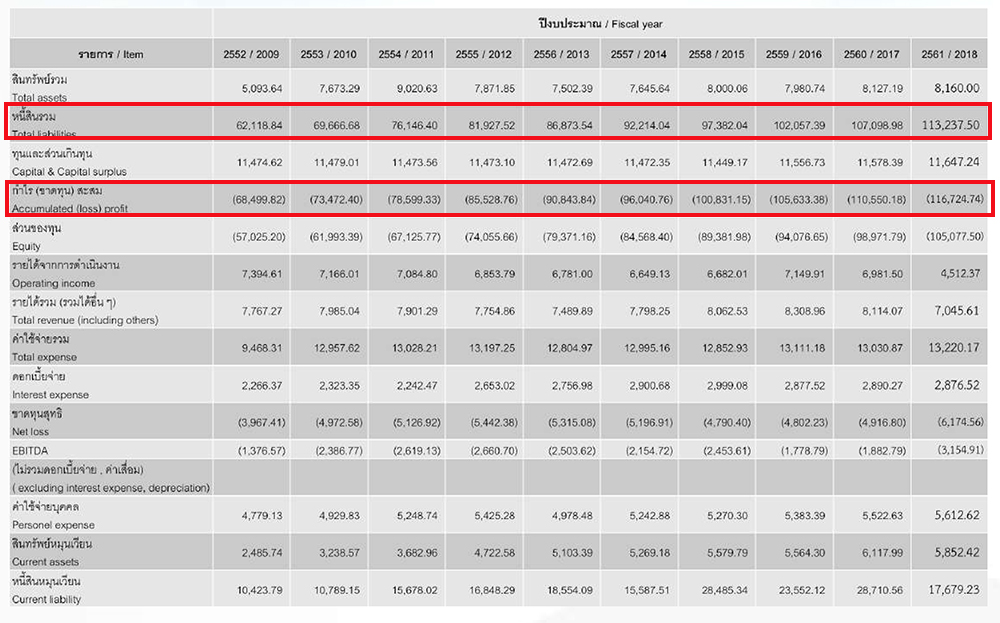Image resolution: width=1000 pixels, height=623 pixels.
Task: Click the EBITDA row label
Action: pos(30,450)
